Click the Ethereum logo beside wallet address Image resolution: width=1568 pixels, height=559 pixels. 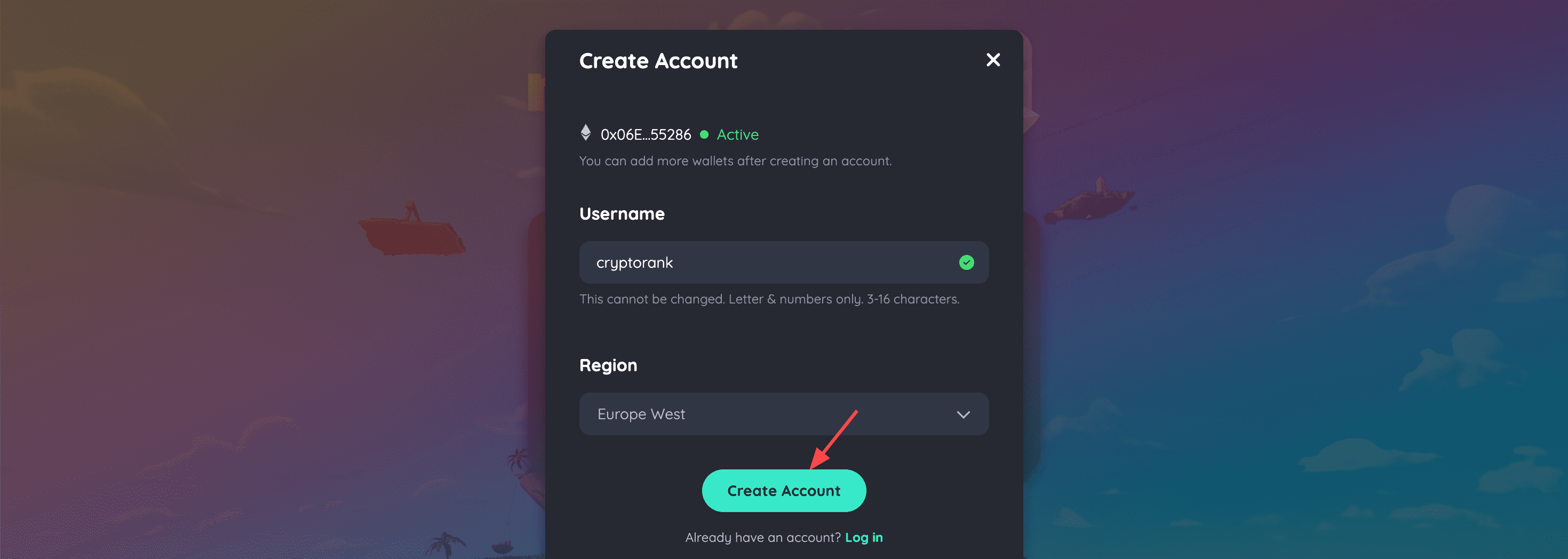tap(586, 133)
